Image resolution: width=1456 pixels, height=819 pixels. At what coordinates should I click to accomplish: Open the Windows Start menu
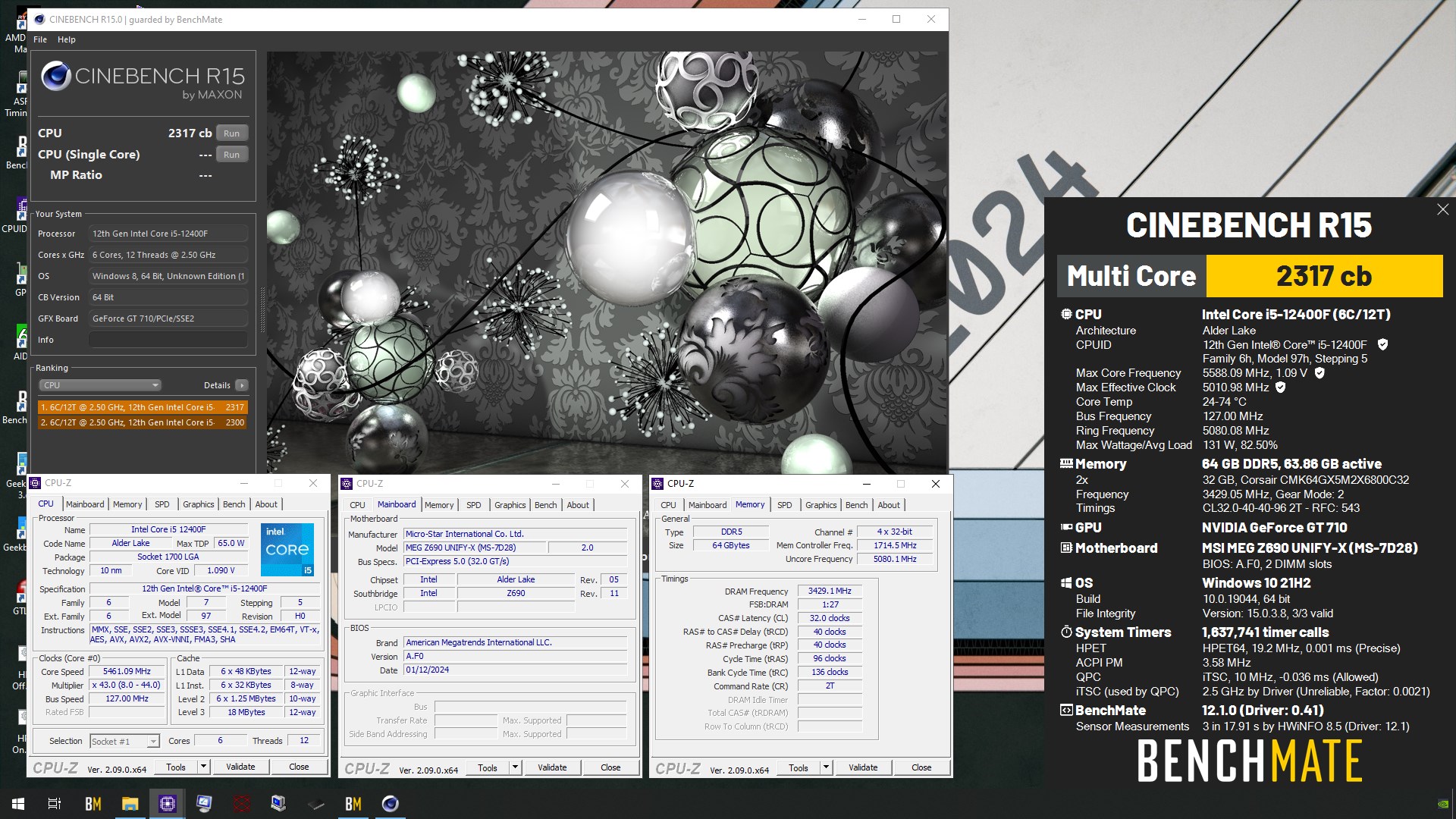[x=18, y=804]
